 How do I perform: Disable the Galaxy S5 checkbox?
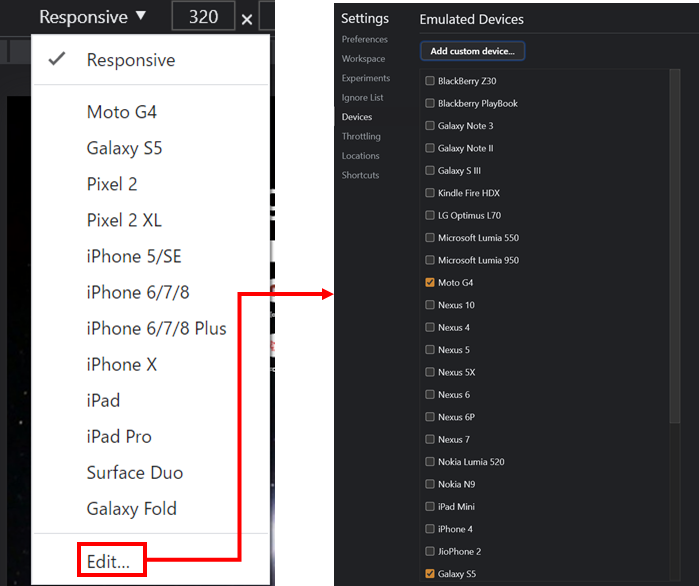(x=430, y=574)
